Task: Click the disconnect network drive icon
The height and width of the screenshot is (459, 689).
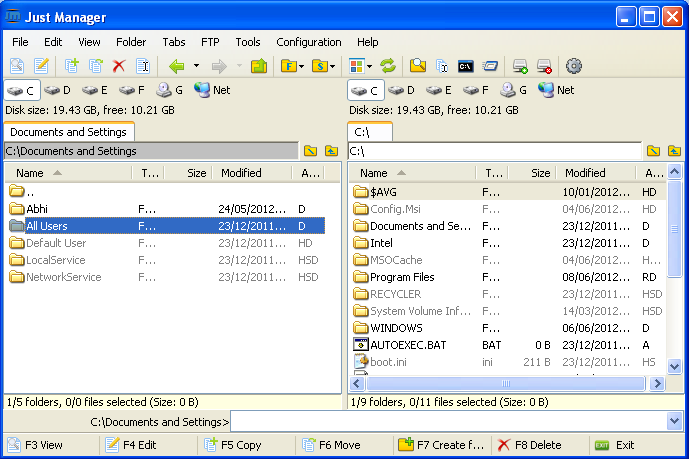Action: 544,66
